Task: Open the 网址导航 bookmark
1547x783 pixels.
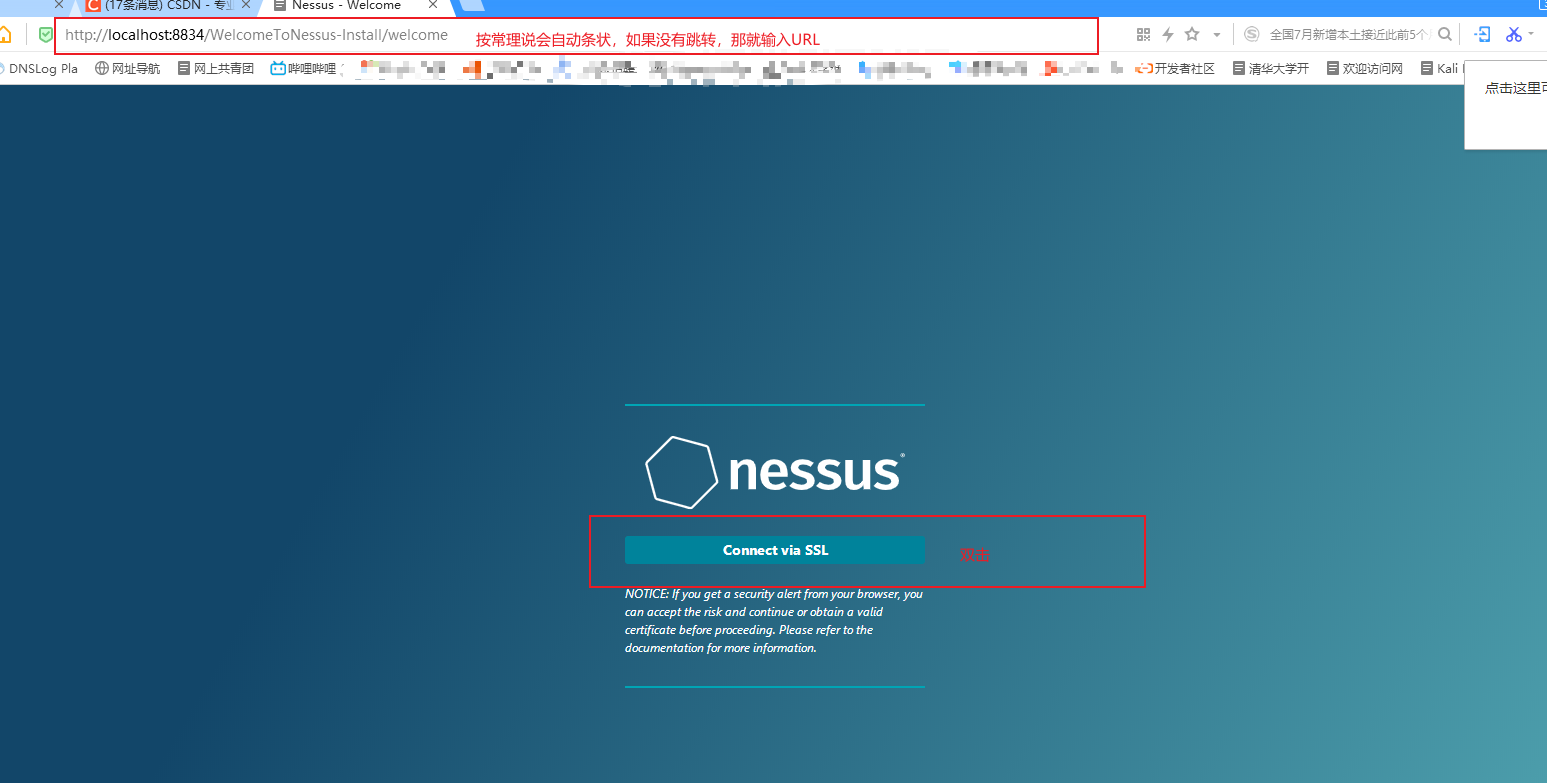Action: pos(127,69)
